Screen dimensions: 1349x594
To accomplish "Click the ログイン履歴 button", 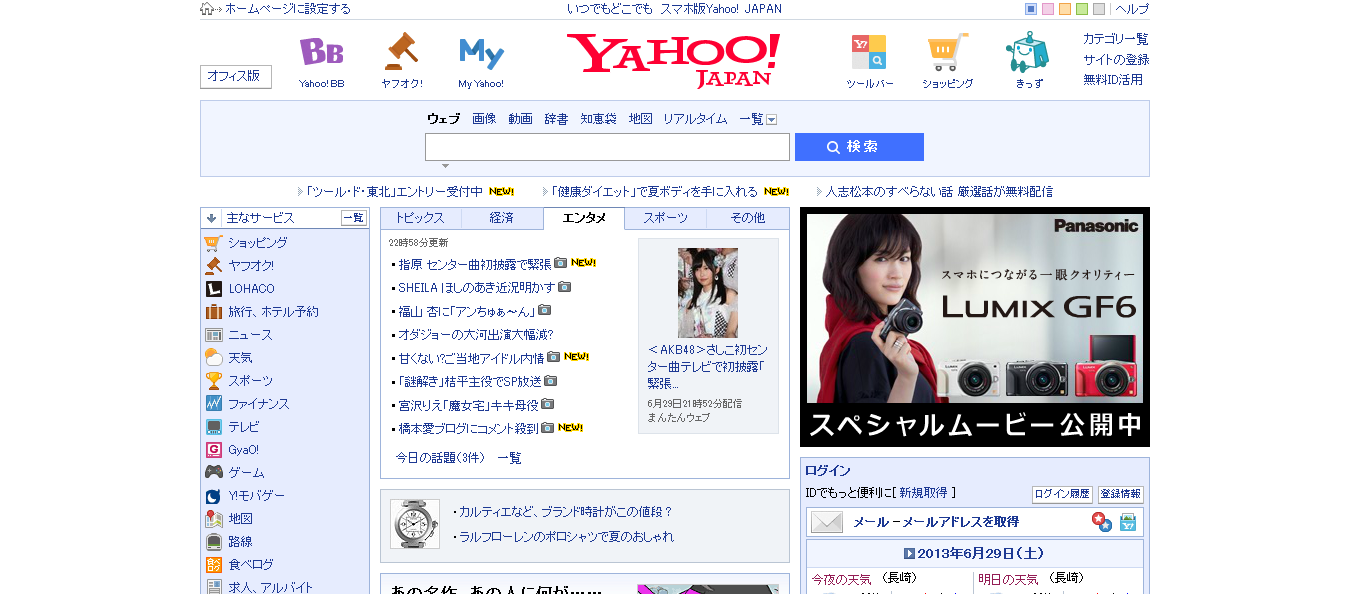I will [x=1062, y=495].
